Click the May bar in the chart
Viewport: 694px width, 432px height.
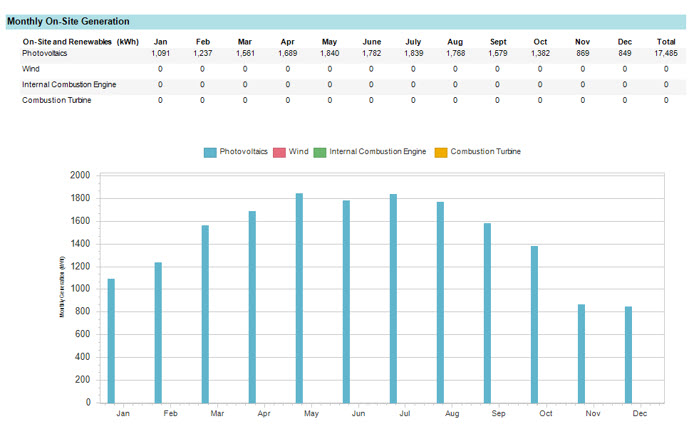click(299, 298)
